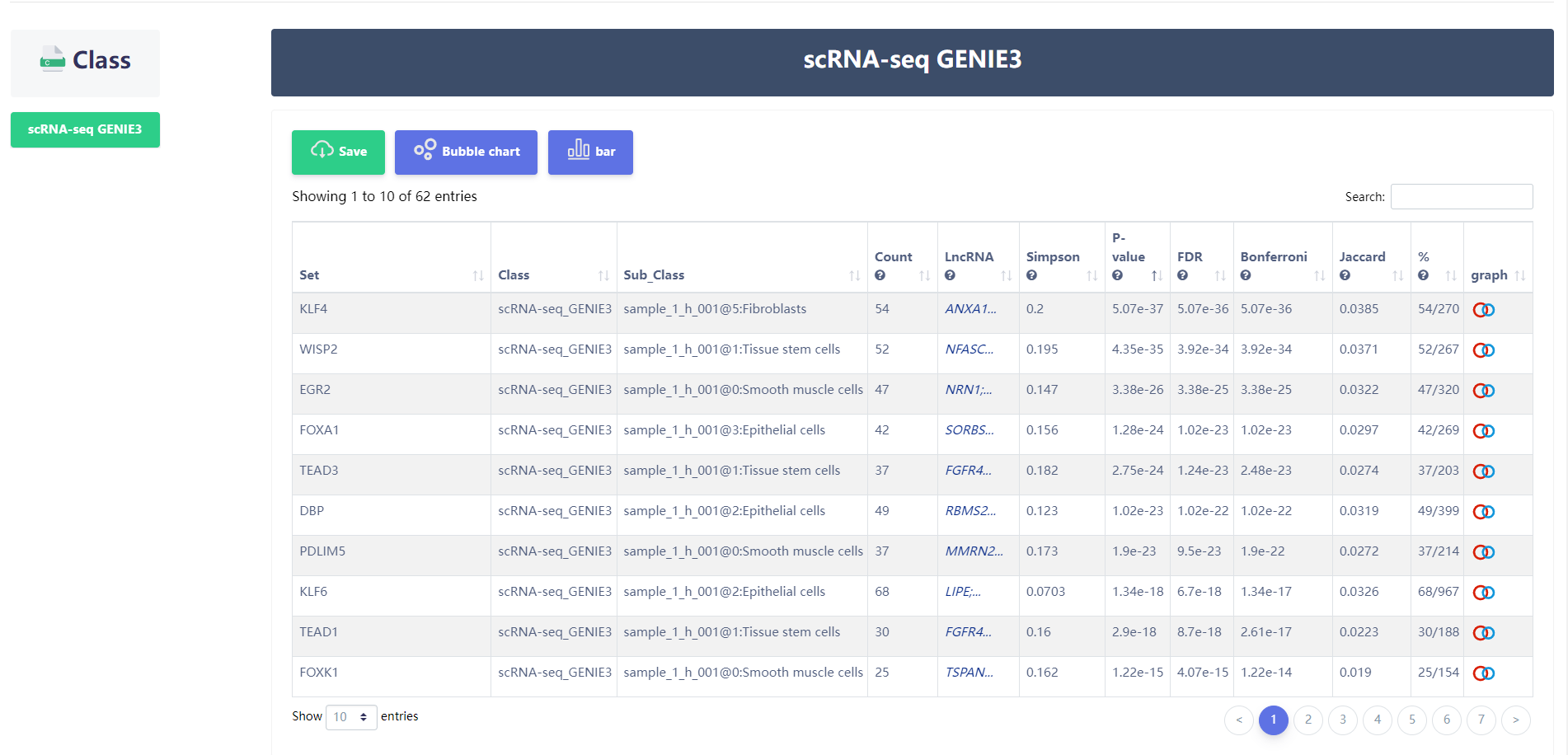The image size is (1568, 755).
Task: Save the results table
Action: pos(338,152)
